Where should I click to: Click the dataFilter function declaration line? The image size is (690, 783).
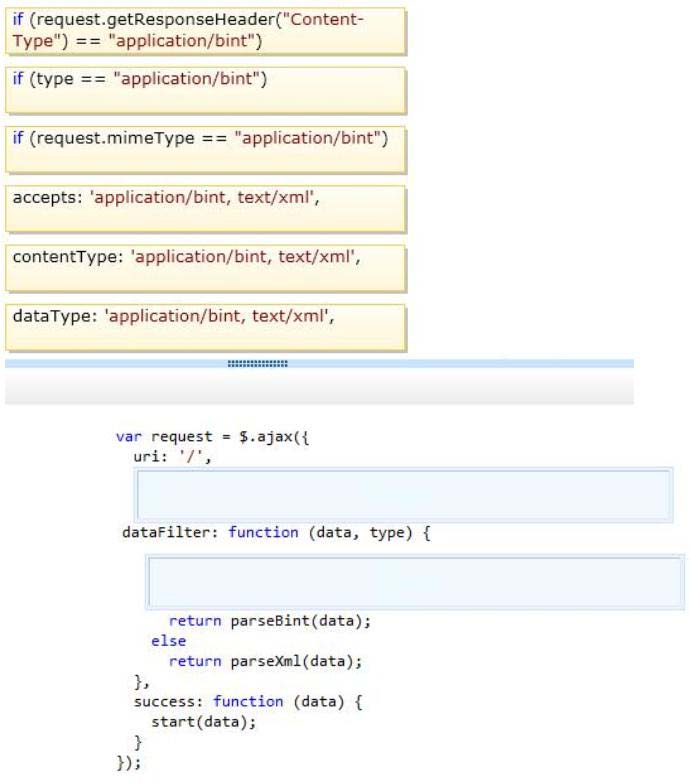tap(276, 533)
